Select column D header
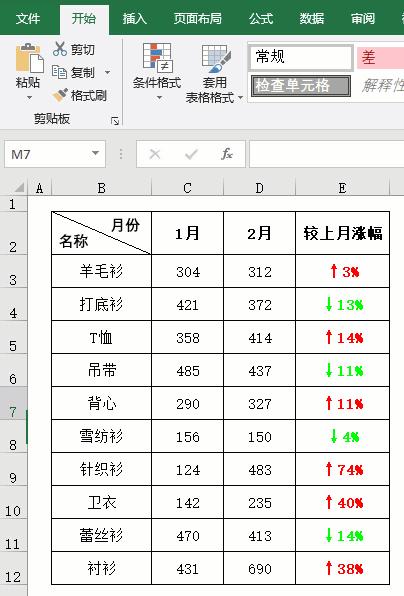The height and width of the screenshot is (596, 404). (x=259, y=188)
